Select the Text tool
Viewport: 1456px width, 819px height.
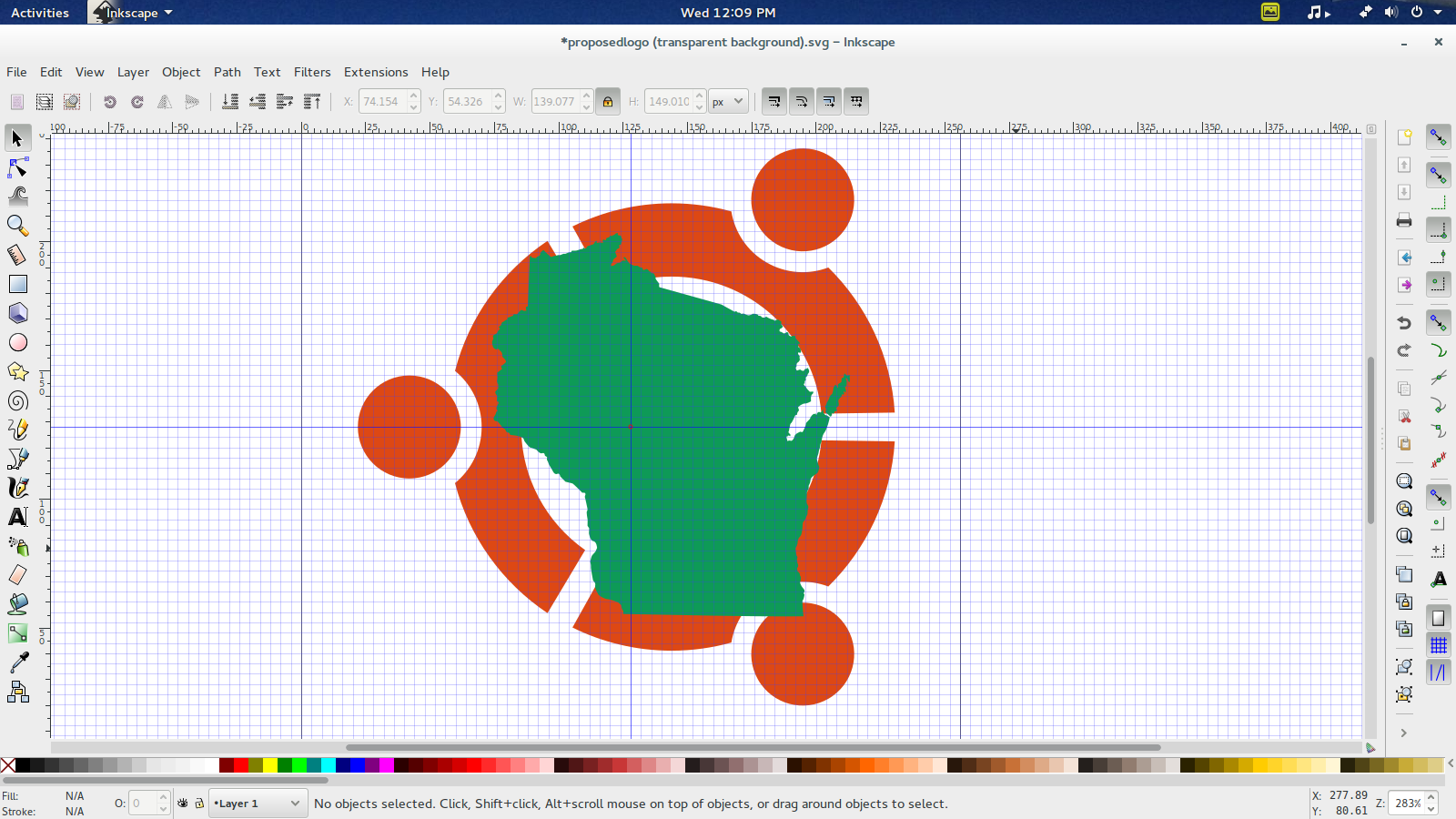coord(17,517)
